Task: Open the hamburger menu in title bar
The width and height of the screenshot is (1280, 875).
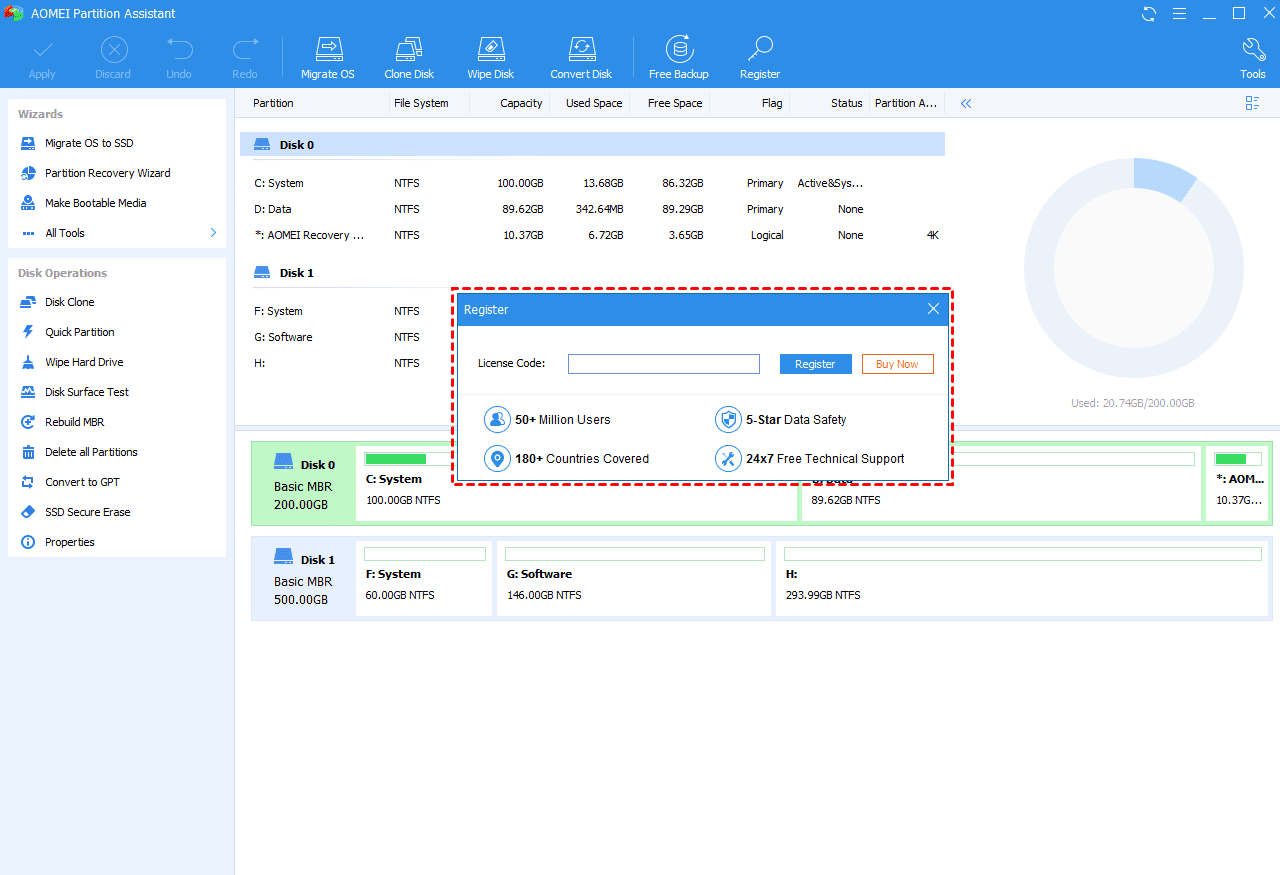Action: tap(1179, 13)
